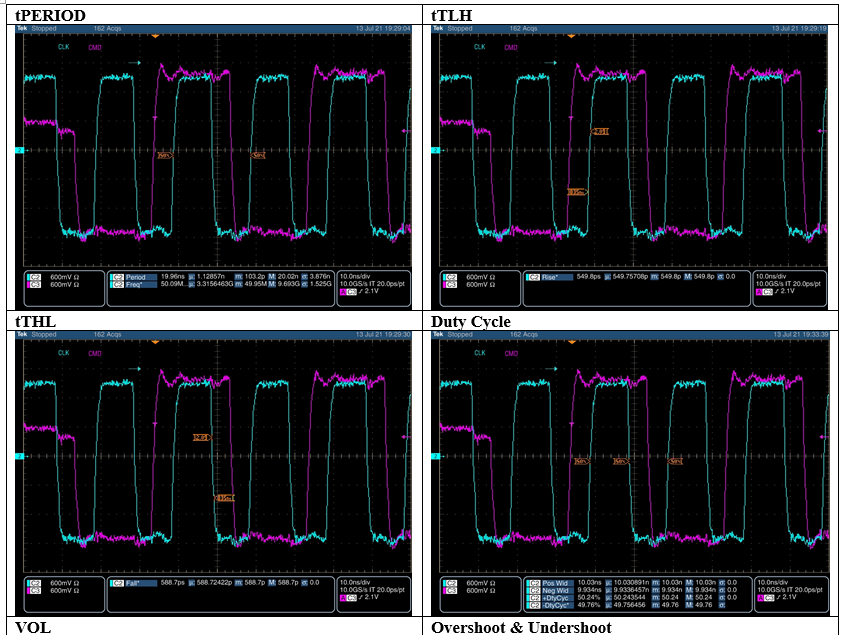The image size is (848, 635).
Task: Click the 49.76% duty cycle value
Action: [589, 605]
